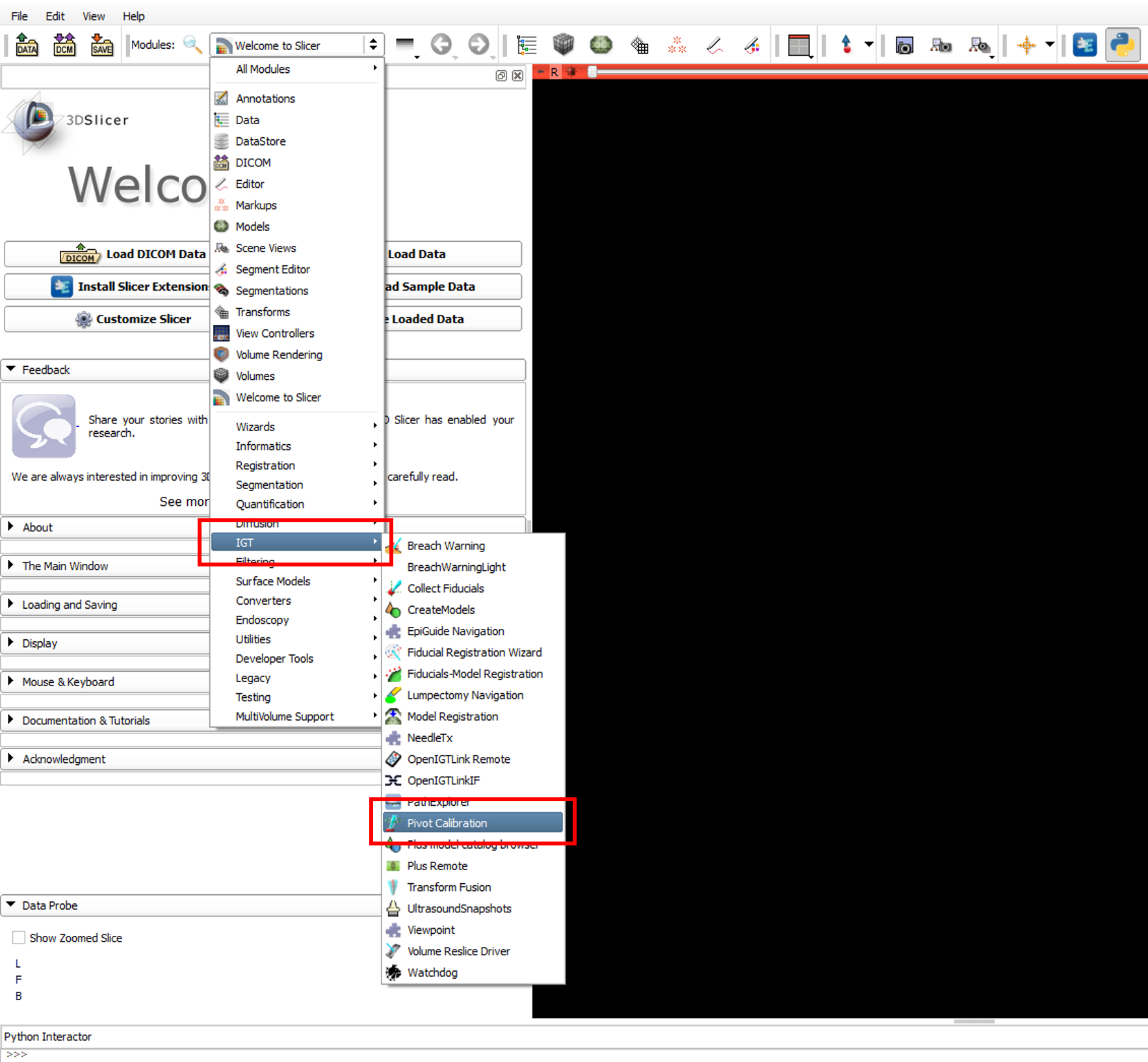Viewport: 1148px width, 1062px height.
Task: Open the View menu
Action: click(94, 16)
